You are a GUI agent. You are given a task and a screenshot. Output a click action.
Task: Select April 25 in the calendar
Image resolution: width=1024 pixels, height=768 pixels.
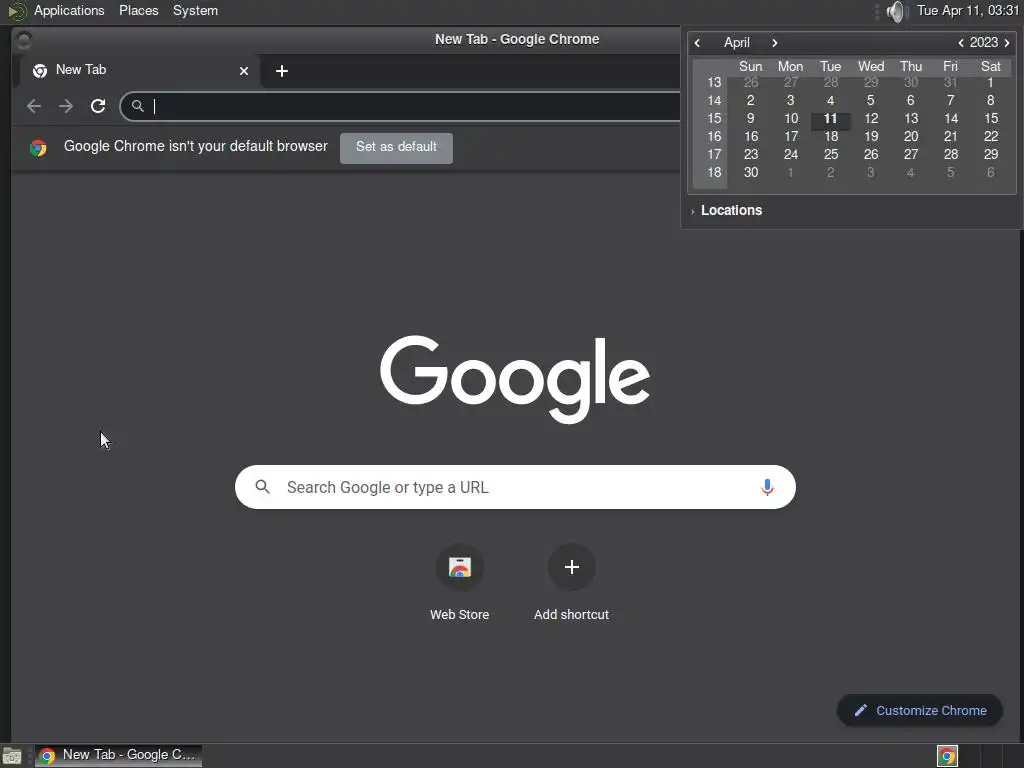click(x=831, y=155)
